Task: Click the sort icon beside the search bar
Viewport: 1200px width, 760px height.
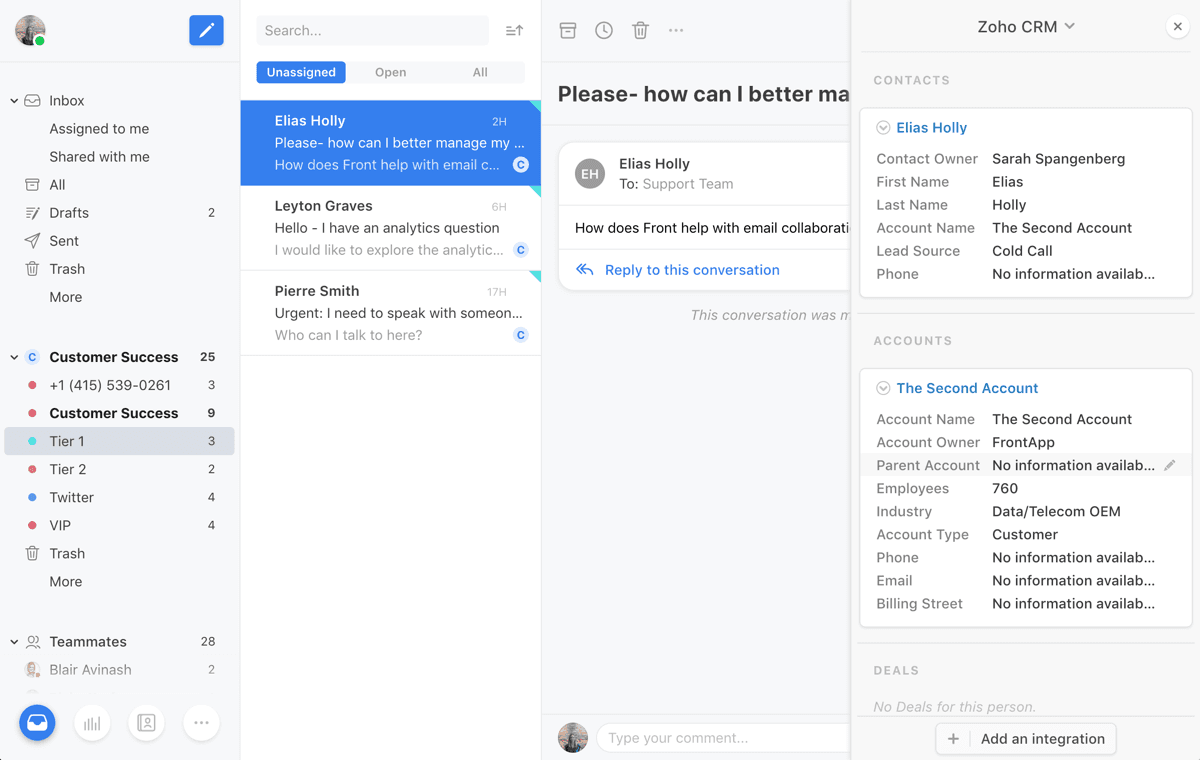Action: [514, 30]
